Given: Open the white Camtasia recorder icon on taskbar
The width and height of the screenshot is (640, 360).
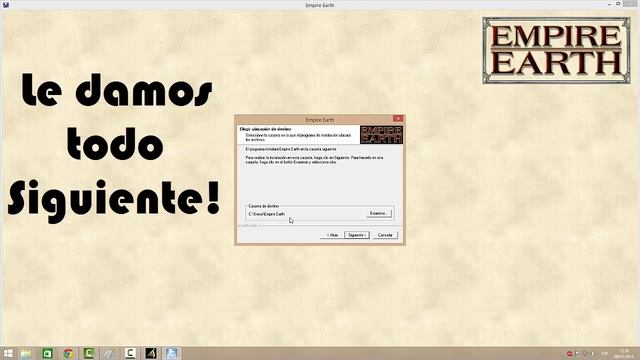Looking at the screenshot, I should point(130,353).
